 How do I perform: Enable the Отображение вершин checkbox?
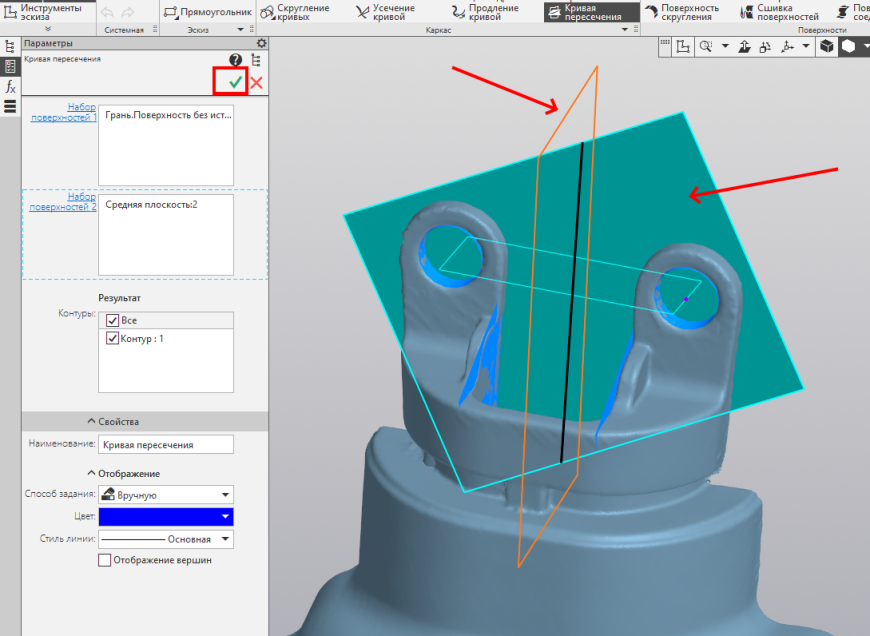coord(104,560)
